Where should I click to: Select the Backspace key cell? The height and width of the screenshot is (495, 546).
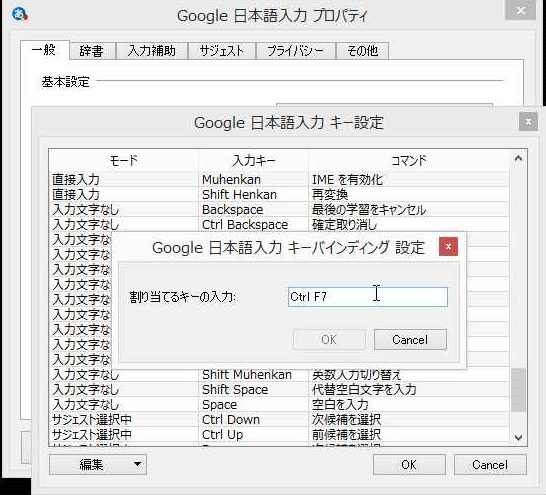[254, 210]
